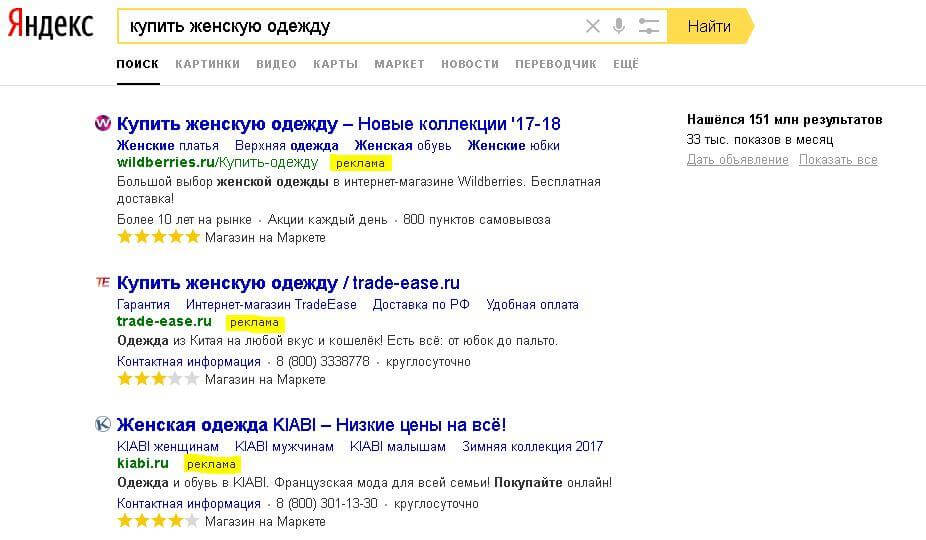Open Зимняя коллекция 2017 sitelink
The height and width of the screenshot is (540, 926).
pyautogui.click(x=532, y=447)
